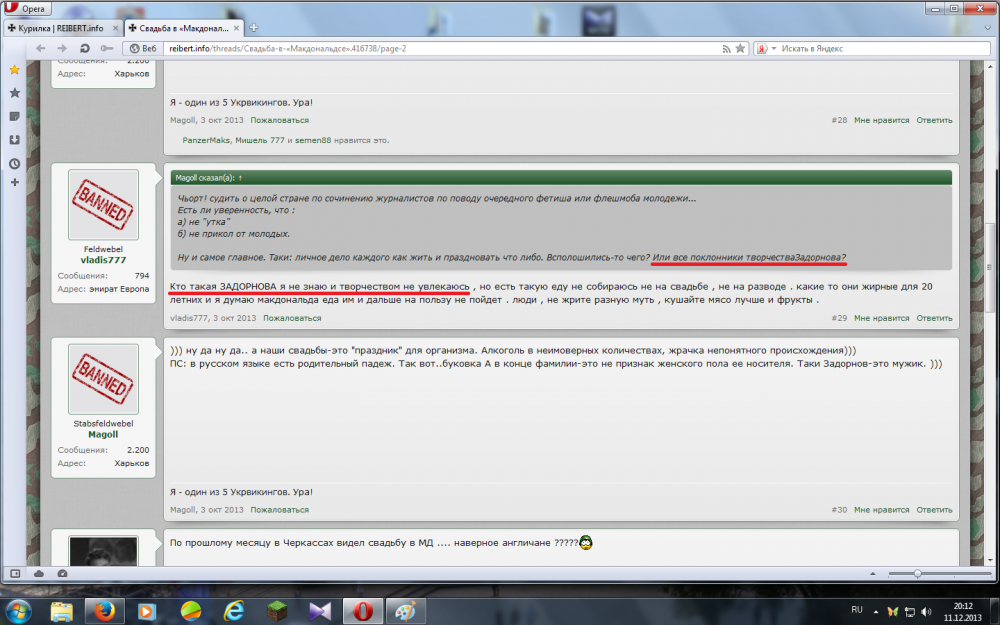This screenshot has width=1000, height=625.
Task: Open a new tab with the plus button
Action: (254, 27)
